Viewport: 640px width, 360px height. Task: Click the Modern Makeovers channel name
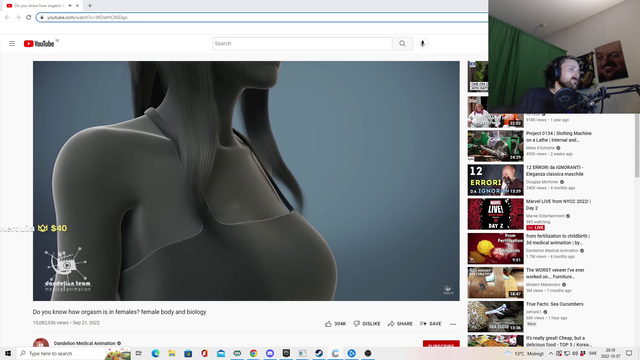click(x=543, y=284)
